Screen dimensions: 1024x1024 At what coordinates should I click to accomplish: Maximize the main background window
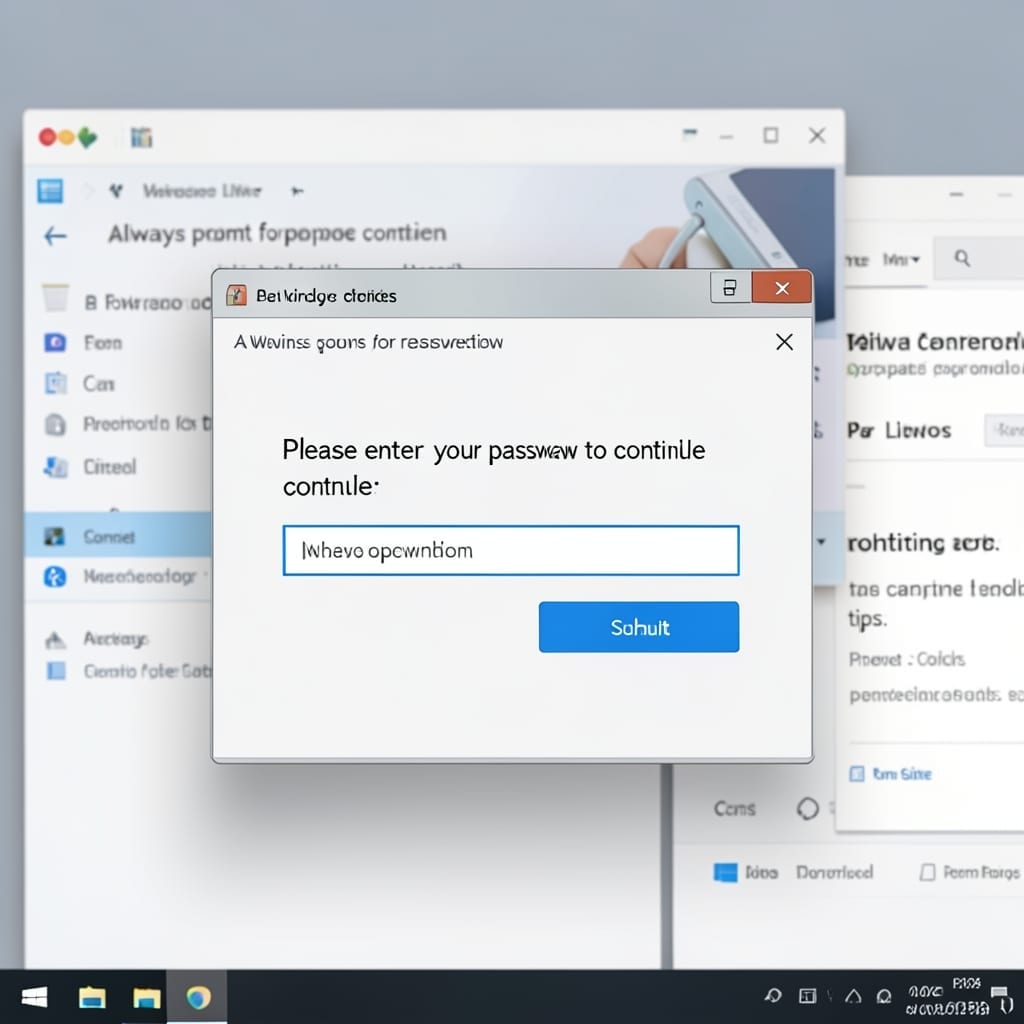point(771,135)
